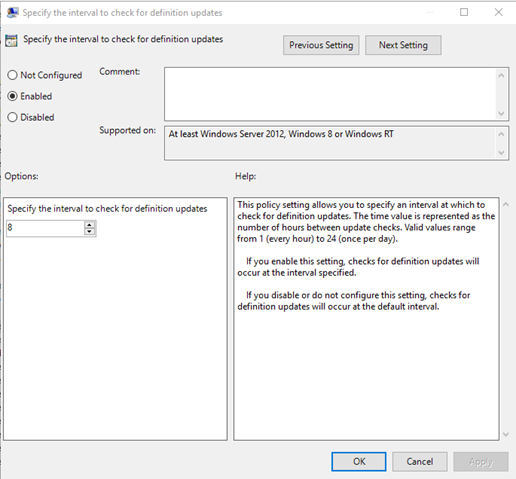Click the policy setting icon beside heading
Screen dimensions: 516x479
point(11,40)
